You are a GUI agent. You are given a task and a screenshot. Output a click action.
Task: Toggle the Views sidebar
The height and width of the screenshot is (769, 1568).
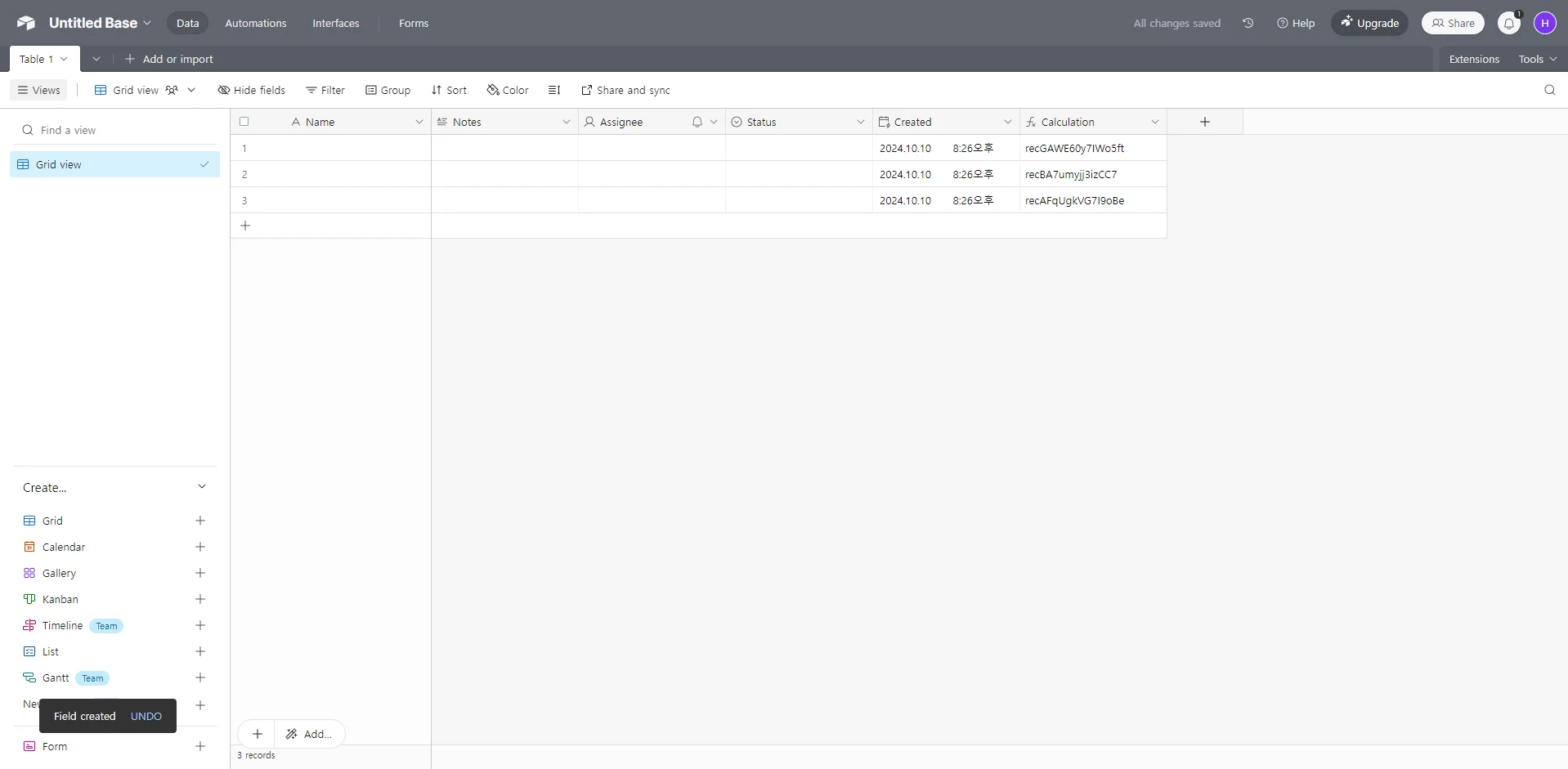[x=39, y=90]
